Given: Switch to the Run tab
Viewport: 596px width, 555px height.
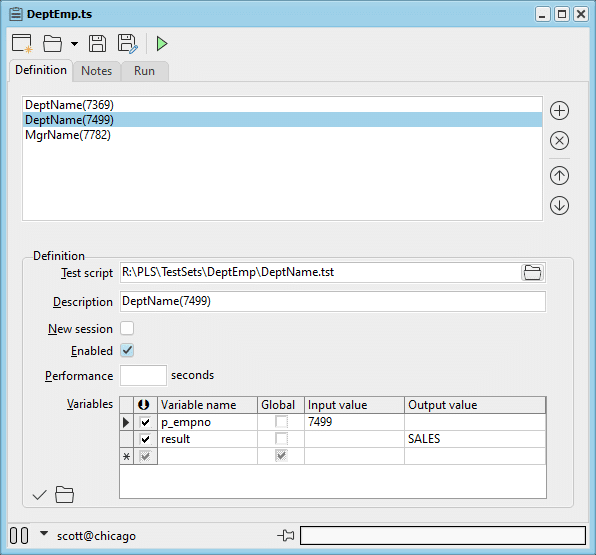Looking at the screenshot, I should (144, 71).
